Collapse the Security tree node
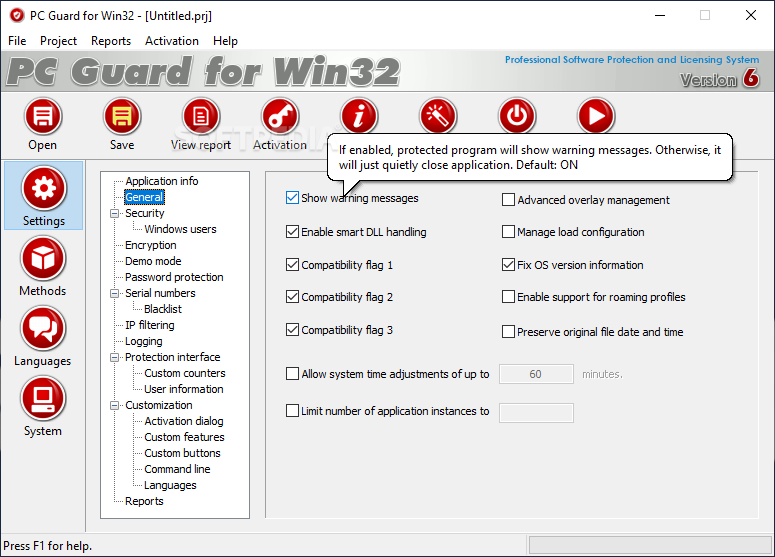The width and height of the screenshot is (775, 557). (x=115, y=214)
